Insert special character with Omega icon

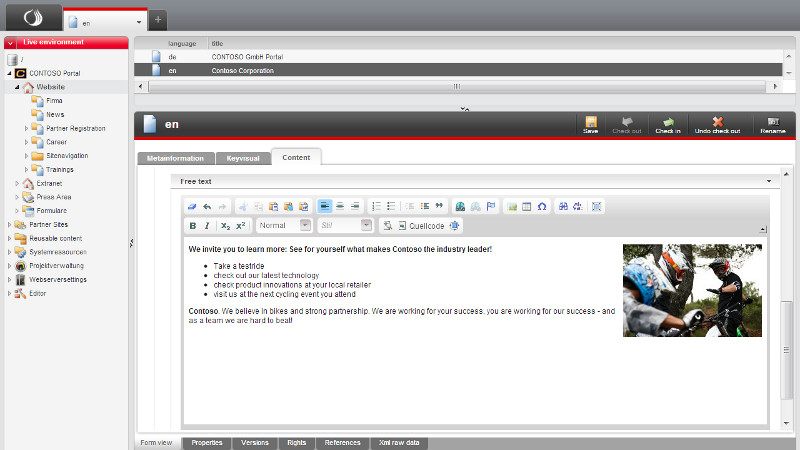point(542,206)
